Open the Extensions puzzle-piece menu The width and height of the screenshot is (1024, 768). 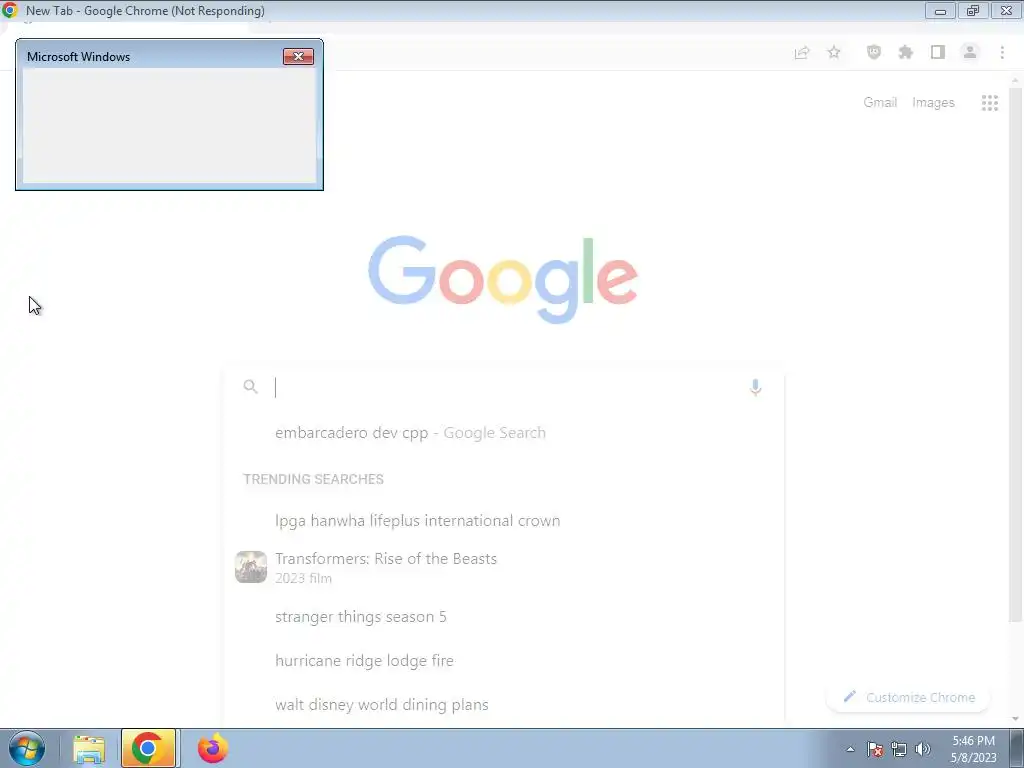coord(906,52)
